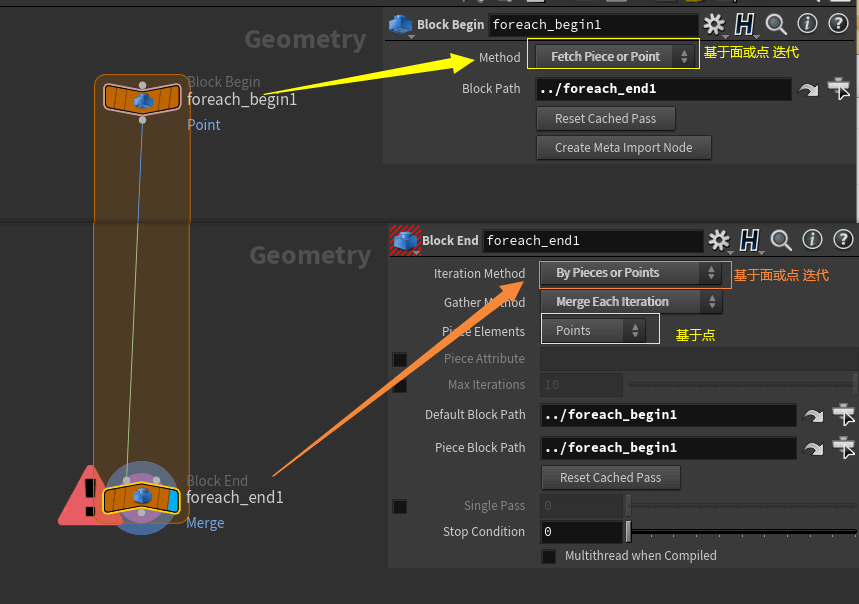The image size is (859, 604).
Task: Enable the Max Iterations checkbox
Action: [400, 386]
